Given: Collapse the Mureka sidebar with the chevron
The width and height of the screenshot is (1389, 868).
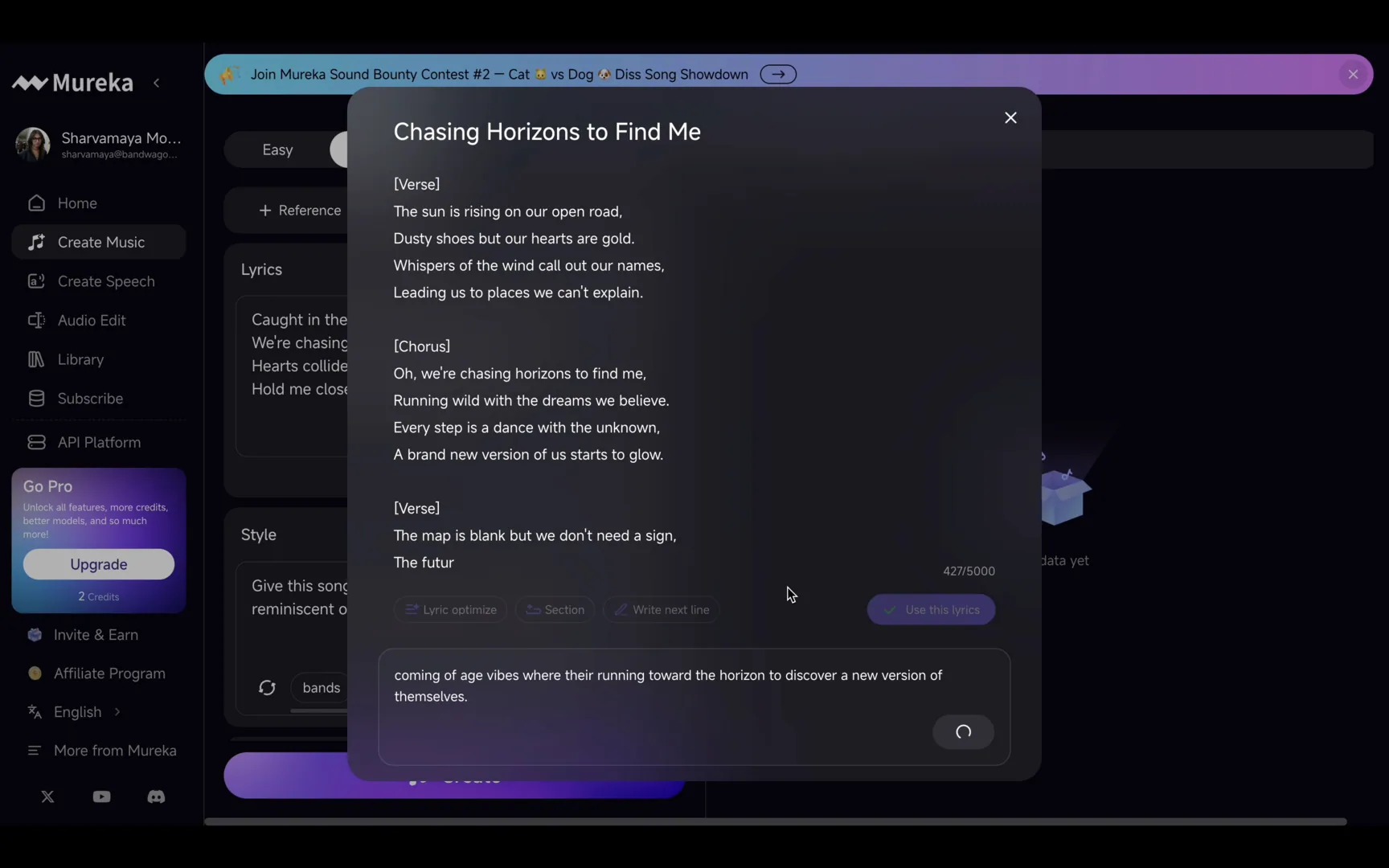Looking at the screenshot, I should pos(157,83).
